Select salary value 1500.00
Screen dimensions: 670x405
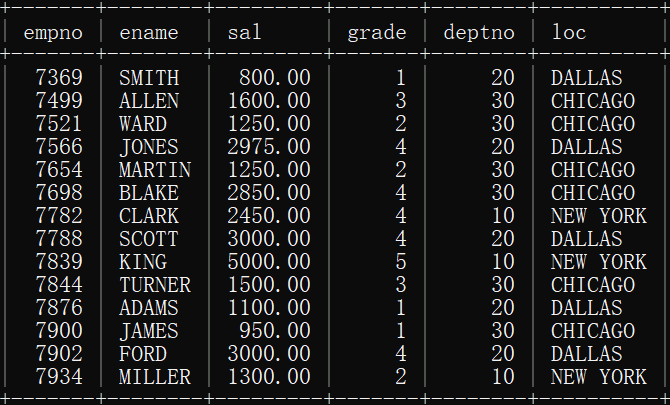coord(269,285)
